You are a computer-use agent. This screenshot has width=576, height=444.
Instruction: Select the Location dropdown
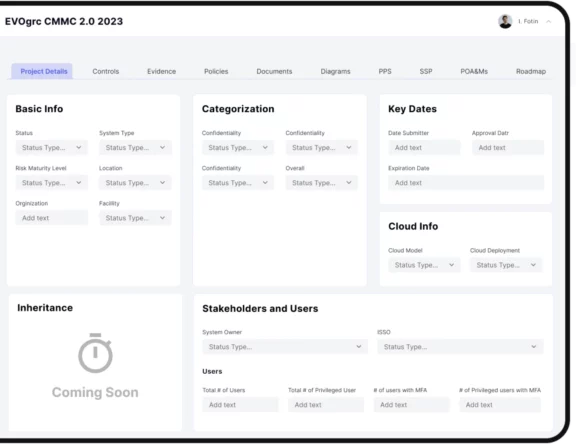[x=135, y=183]
